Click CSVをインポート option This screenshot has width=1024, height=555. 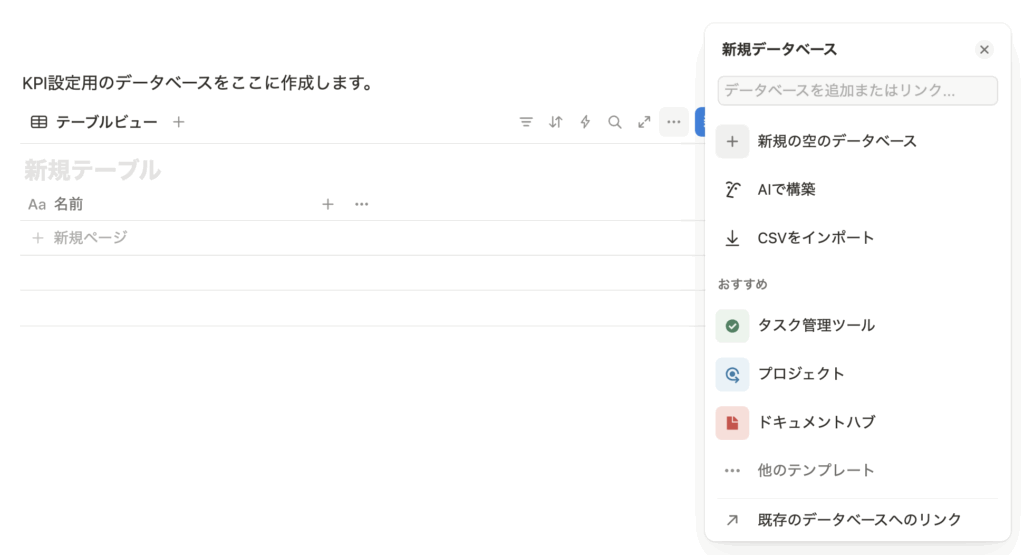[x=815, y=238]
